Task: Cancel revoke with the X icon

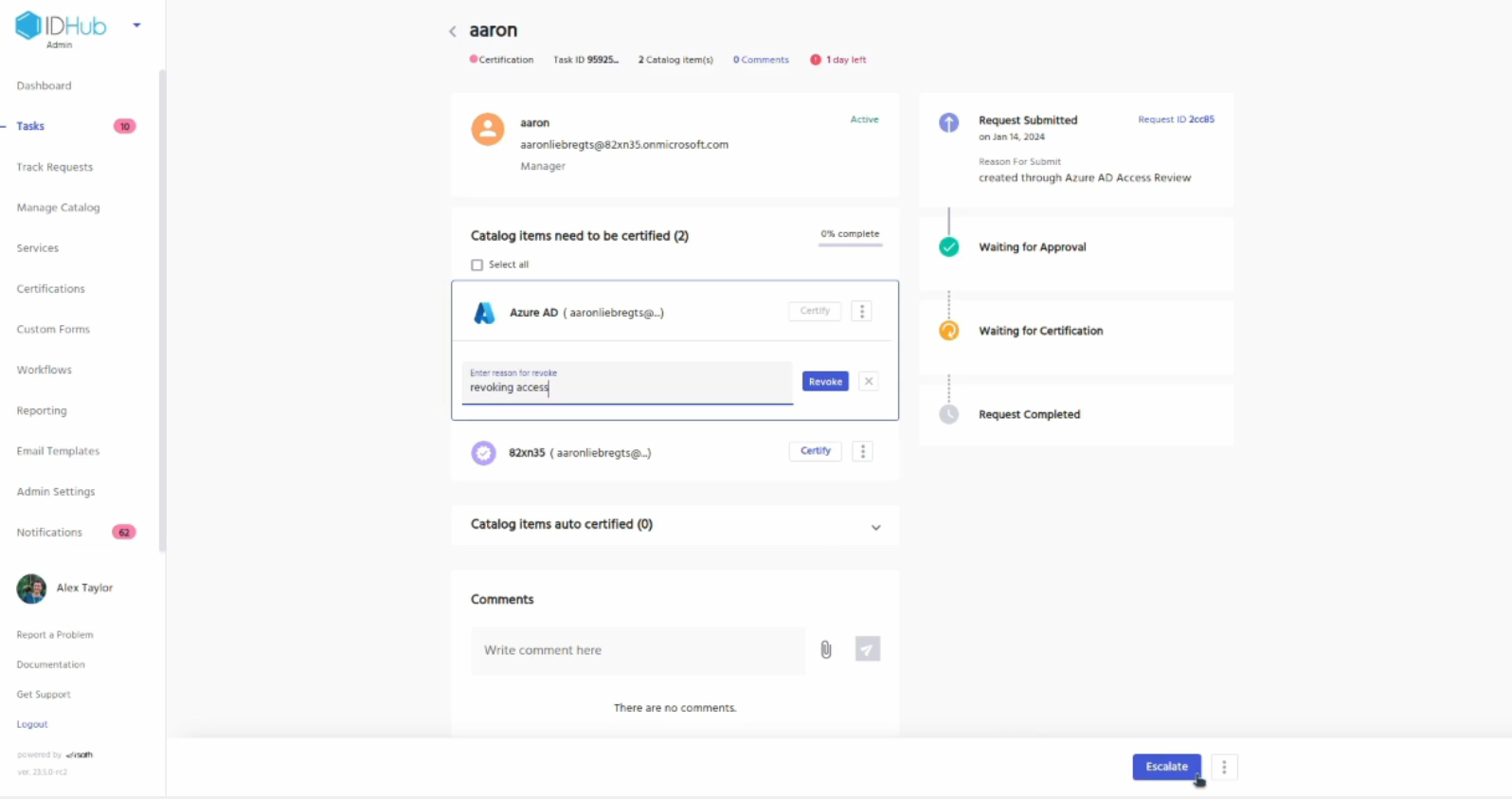Action: tap(868, 381)
